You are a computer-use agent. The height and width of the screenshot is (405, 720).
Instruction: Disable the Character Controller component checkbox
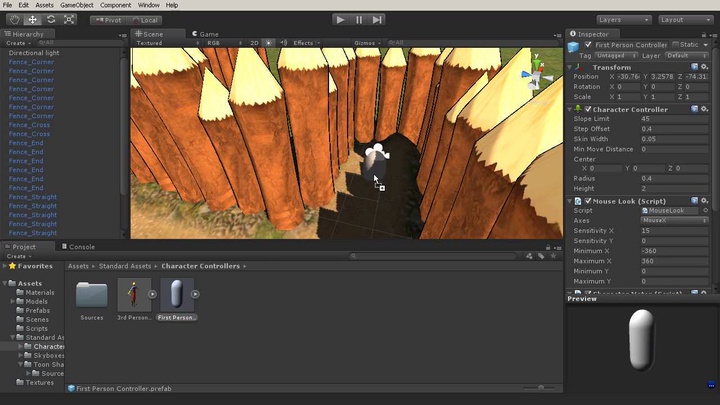tap(586, 109)
